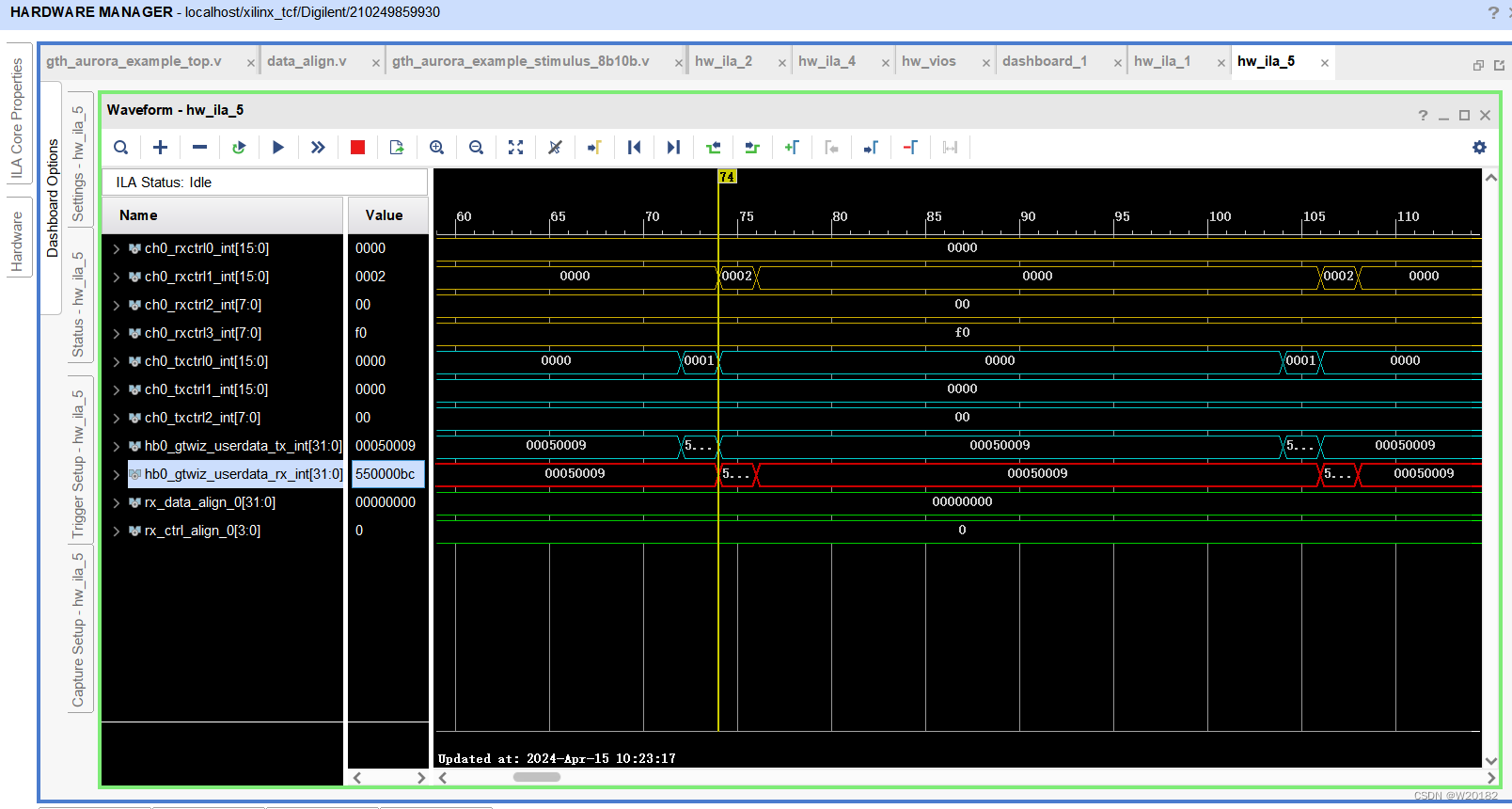Float the hw_ila_5 tab window icon
1512x809 pixels.
pos(1478,65)
